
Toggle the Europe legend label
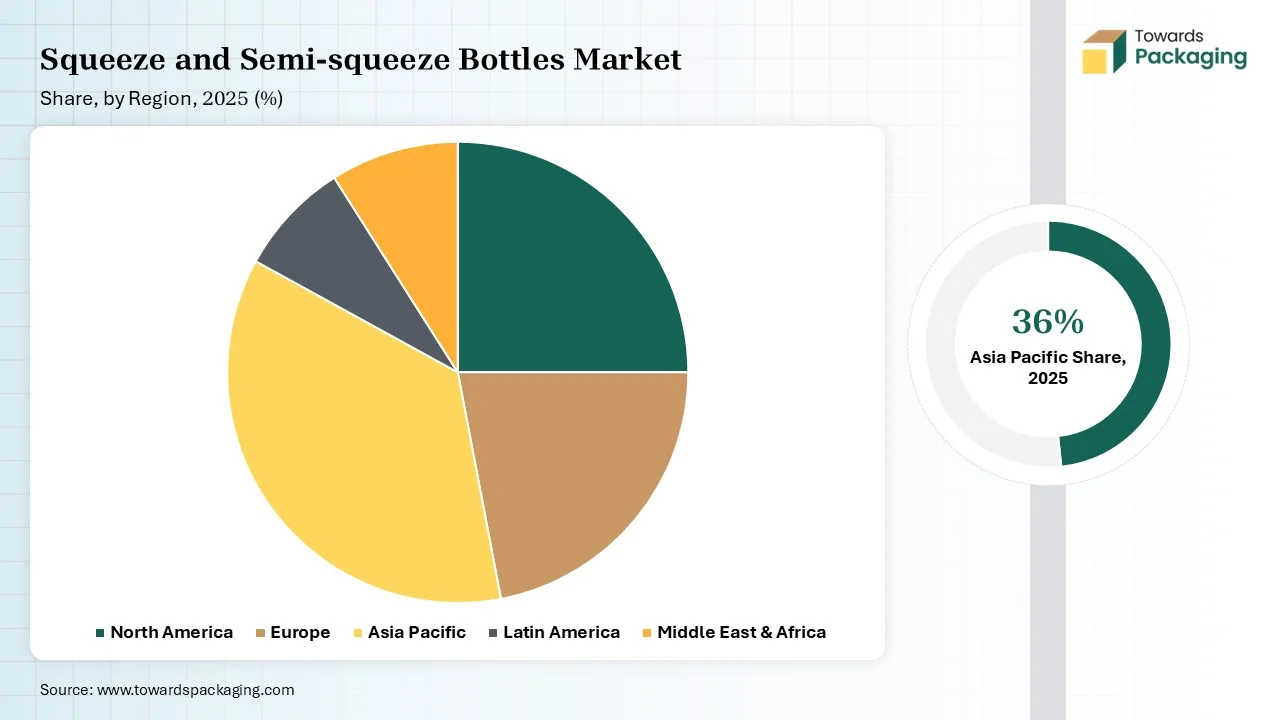coord(300,633)
